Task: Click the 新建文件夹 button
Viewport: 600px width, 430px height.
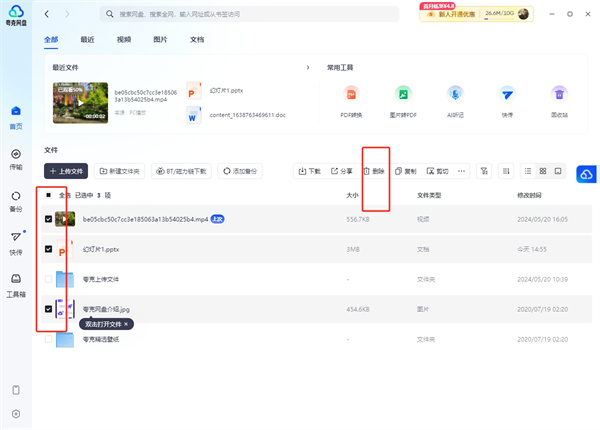Action: click(119, 171)
